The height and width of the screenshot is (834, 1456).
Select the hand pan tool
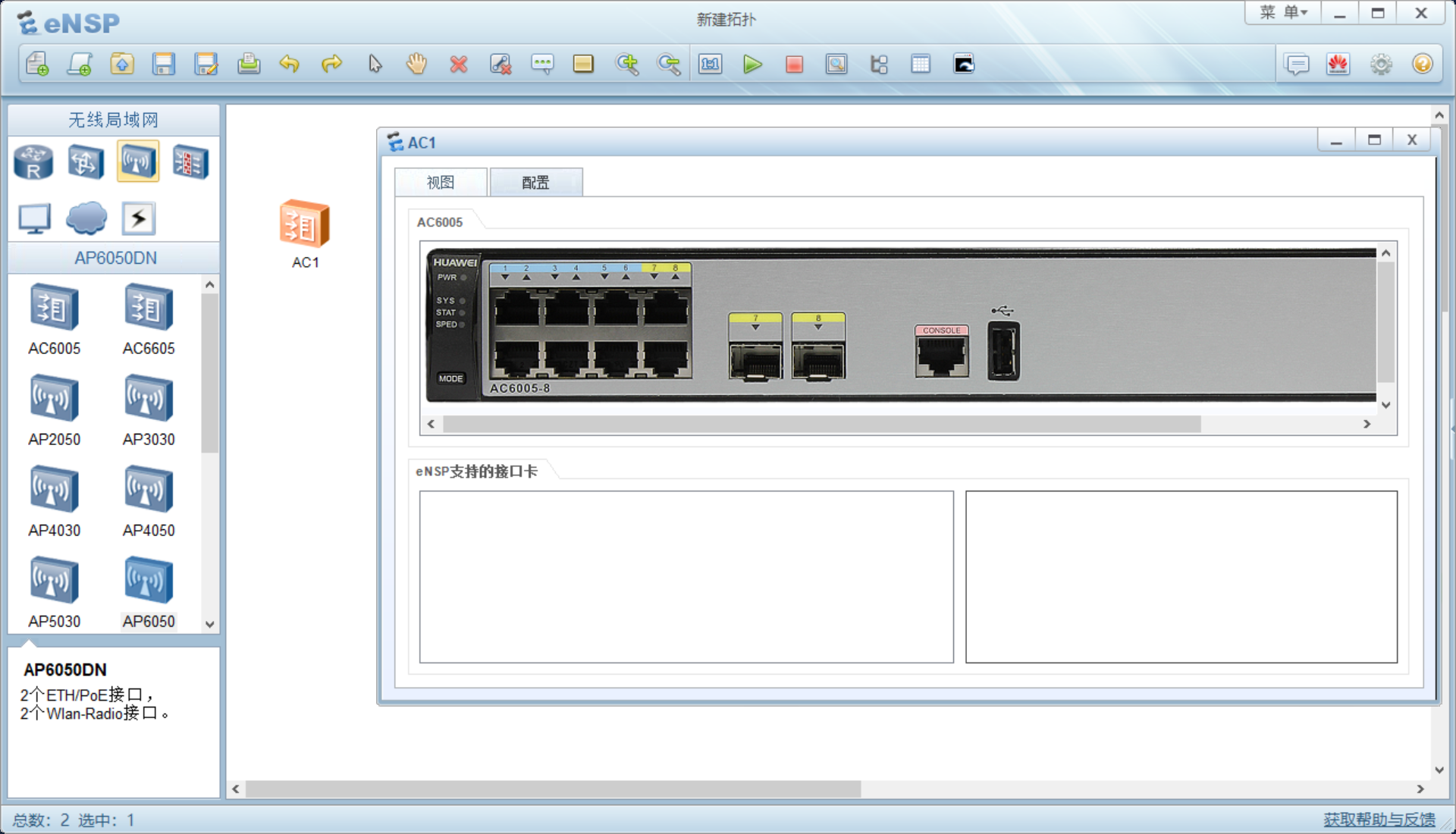point(416,64)
